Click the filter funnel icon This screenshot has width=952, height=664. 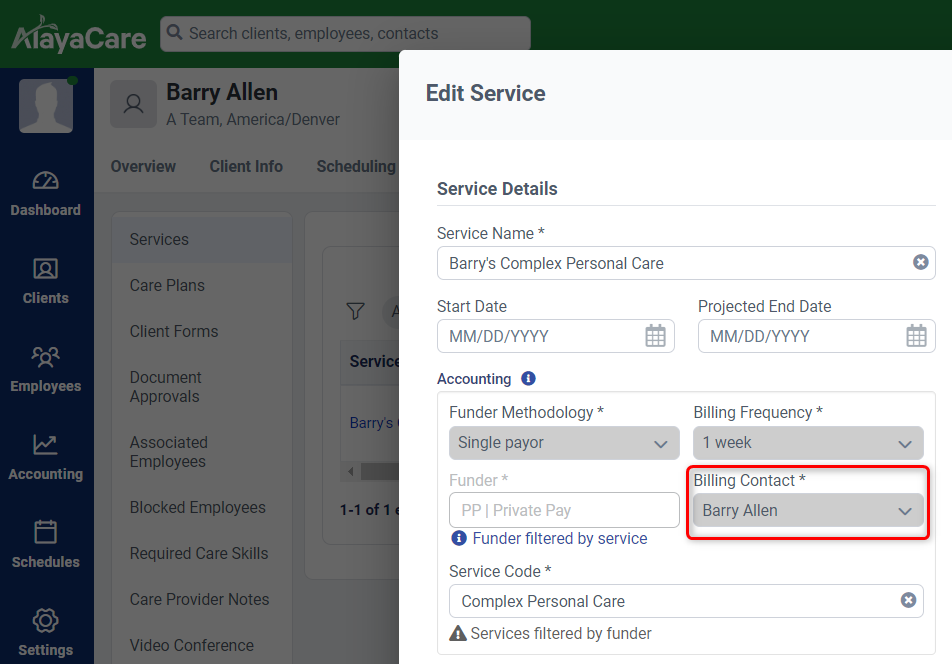point(355,312)
